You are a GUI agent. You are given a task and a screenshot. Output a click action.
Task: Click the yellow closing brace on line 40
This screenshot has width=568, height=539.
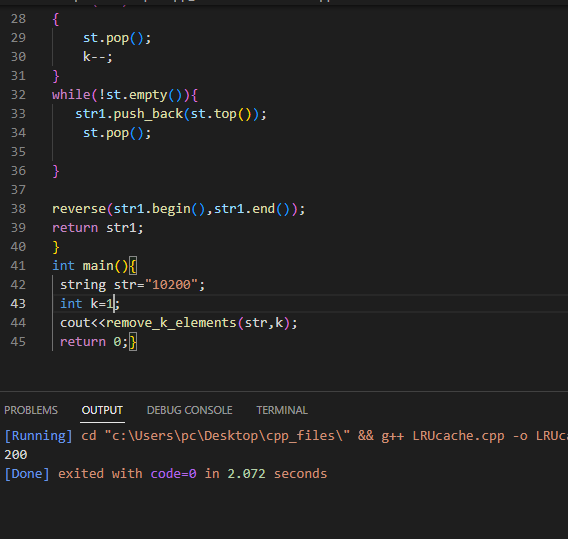tap(56, 247)
